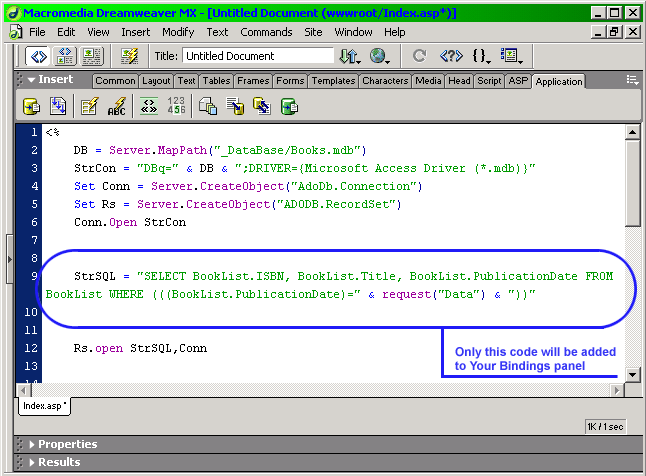This screenshot has width=646, height=476.
Task: Select the Frames insert tab
Action: pos(253,81)
